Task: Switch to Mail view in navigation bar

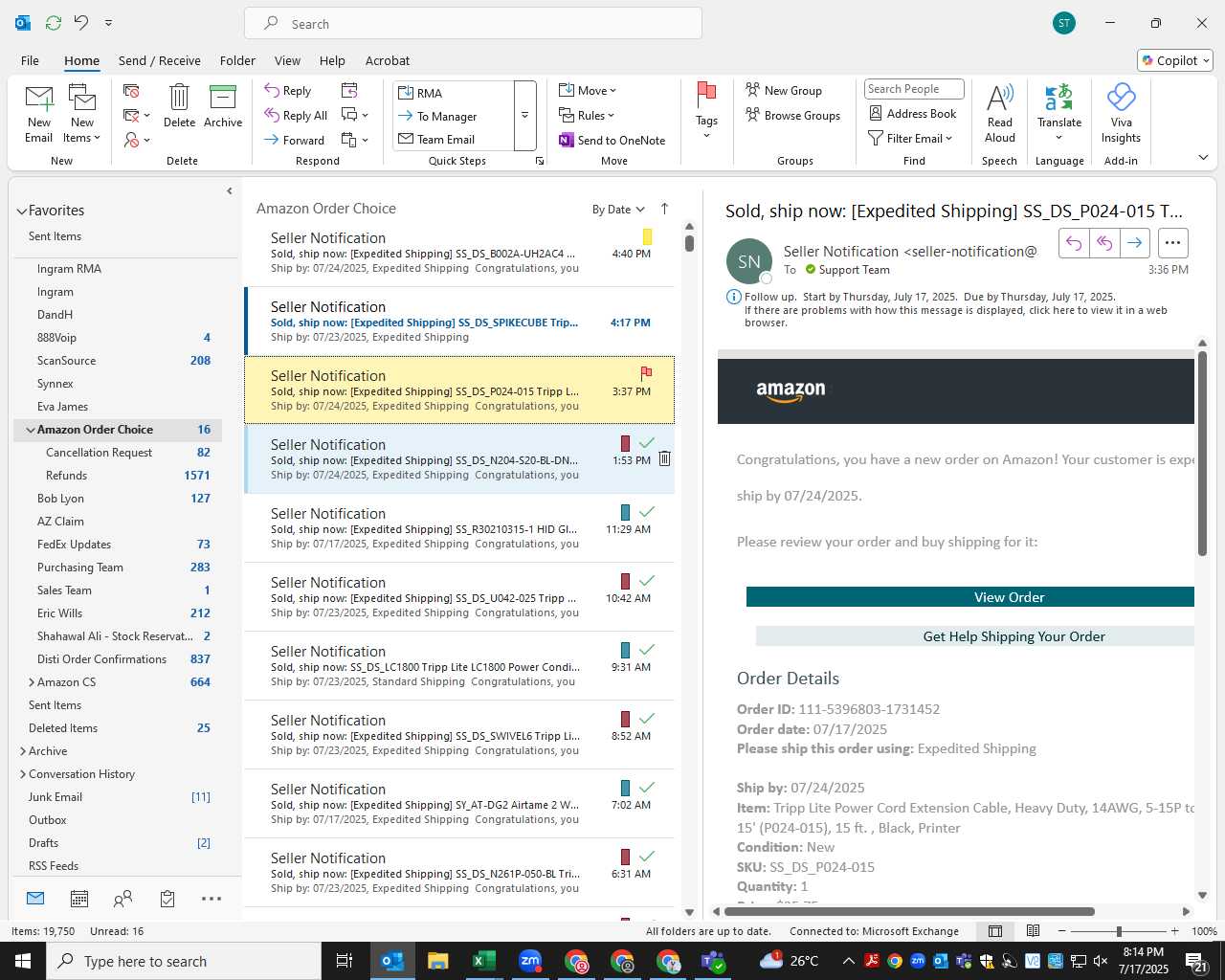Action: (35, 899)
